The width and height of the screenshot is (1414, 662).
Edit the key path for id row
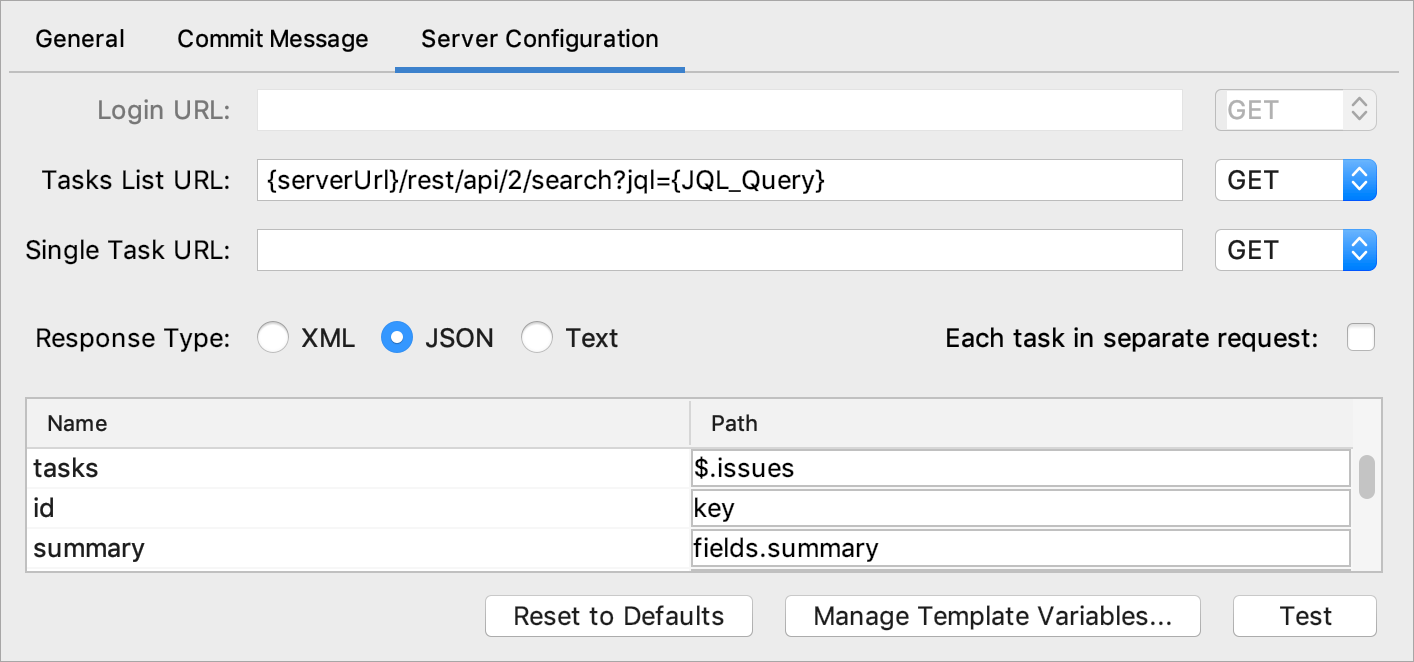[x=1018, y=508]
